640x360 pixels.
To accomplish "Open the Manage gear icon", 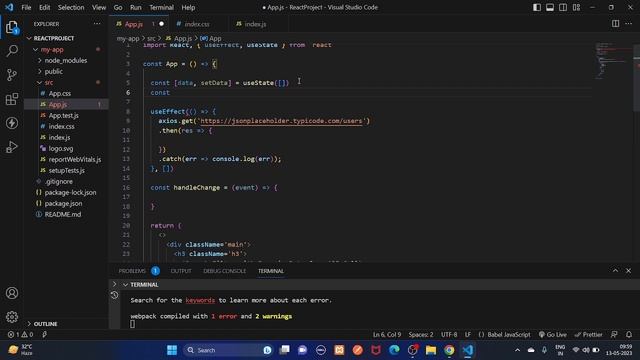I will point(12,317).
